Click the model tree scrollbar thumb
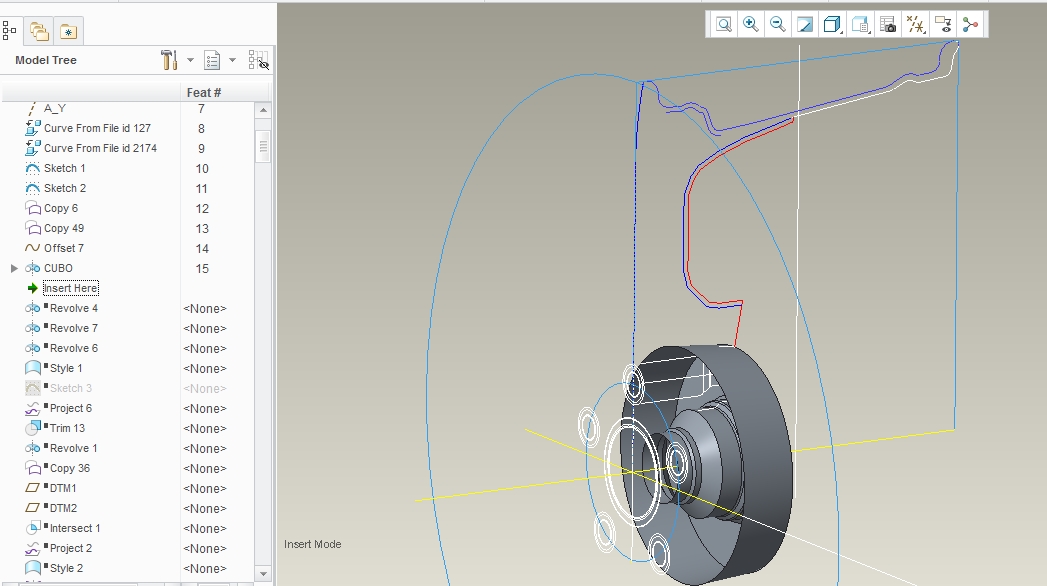Image resolution: width=1047 pixels, height=586 pixels. 263,147
